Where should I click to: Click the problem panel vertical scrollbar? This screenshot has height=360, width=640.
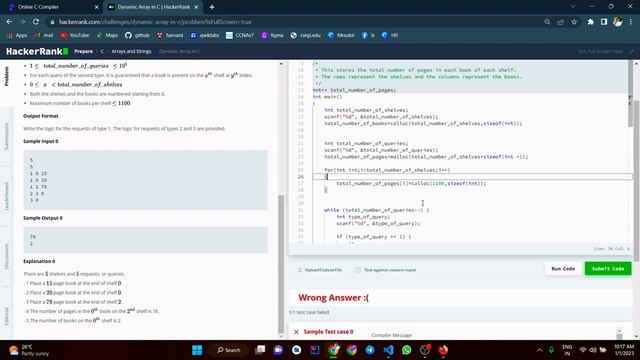[281, 264]
